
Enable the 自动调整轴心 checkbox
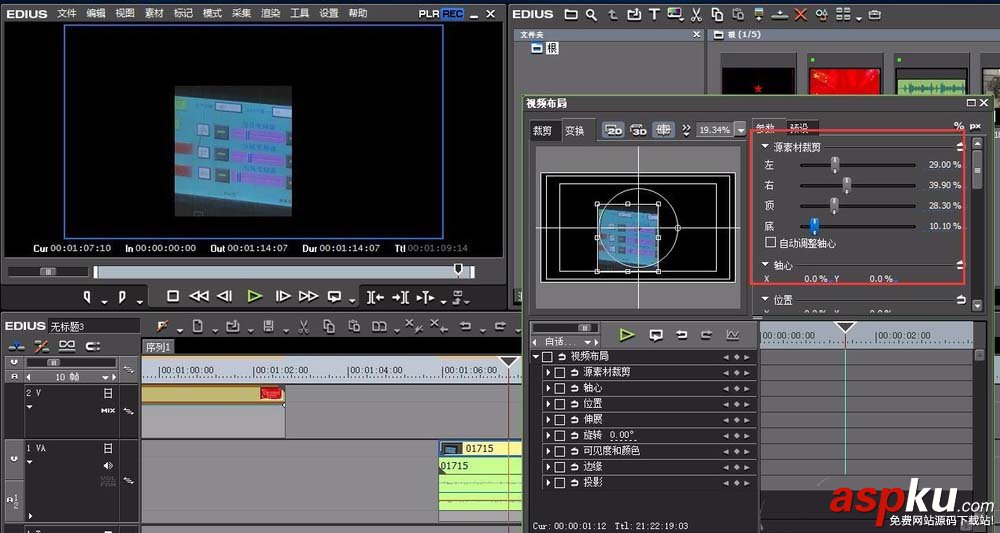pos(770,242)
